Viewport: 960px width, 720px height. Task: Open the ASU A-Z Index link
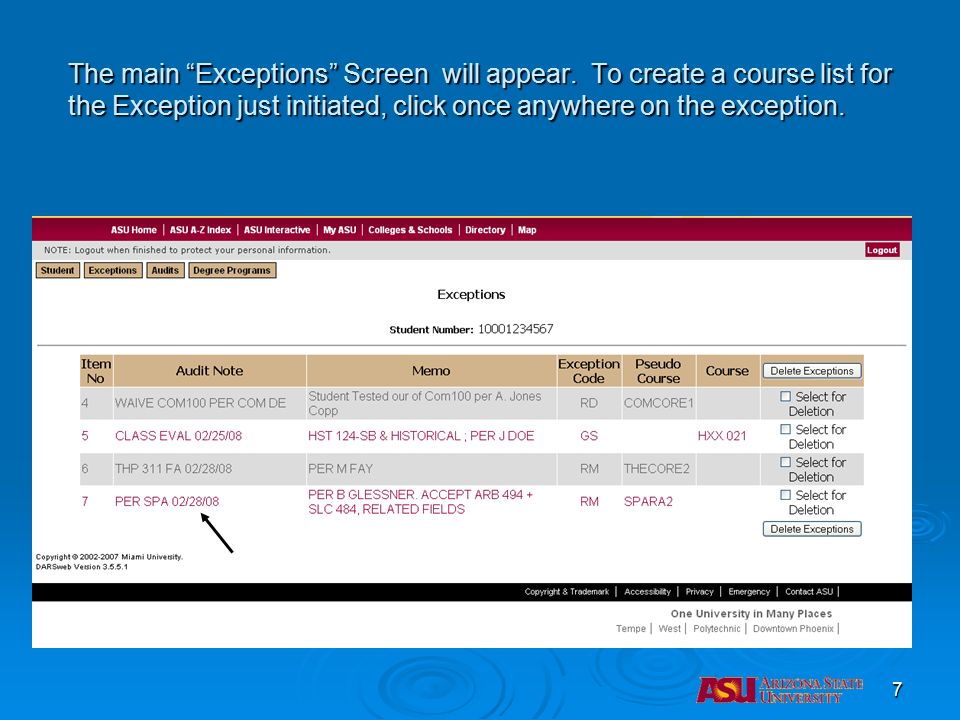pos(200,230)
